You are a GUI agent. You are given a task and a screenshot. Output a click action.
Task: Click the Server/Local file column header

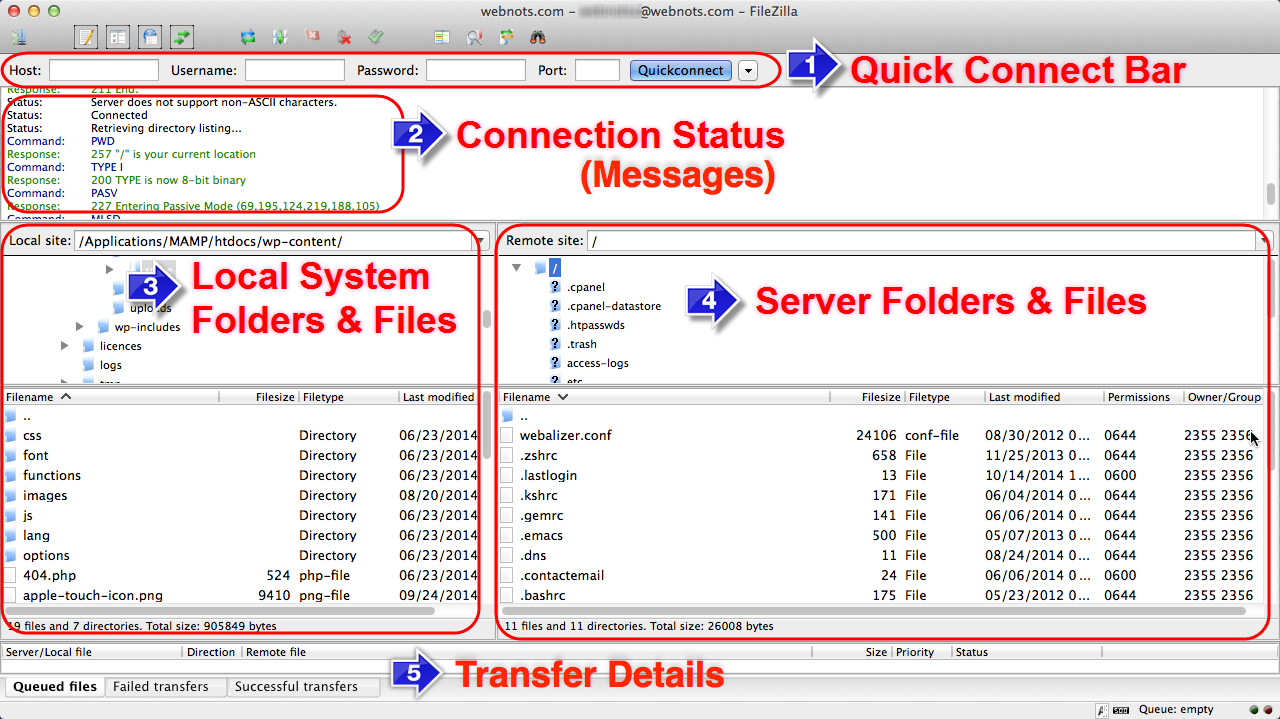point(92,652)
